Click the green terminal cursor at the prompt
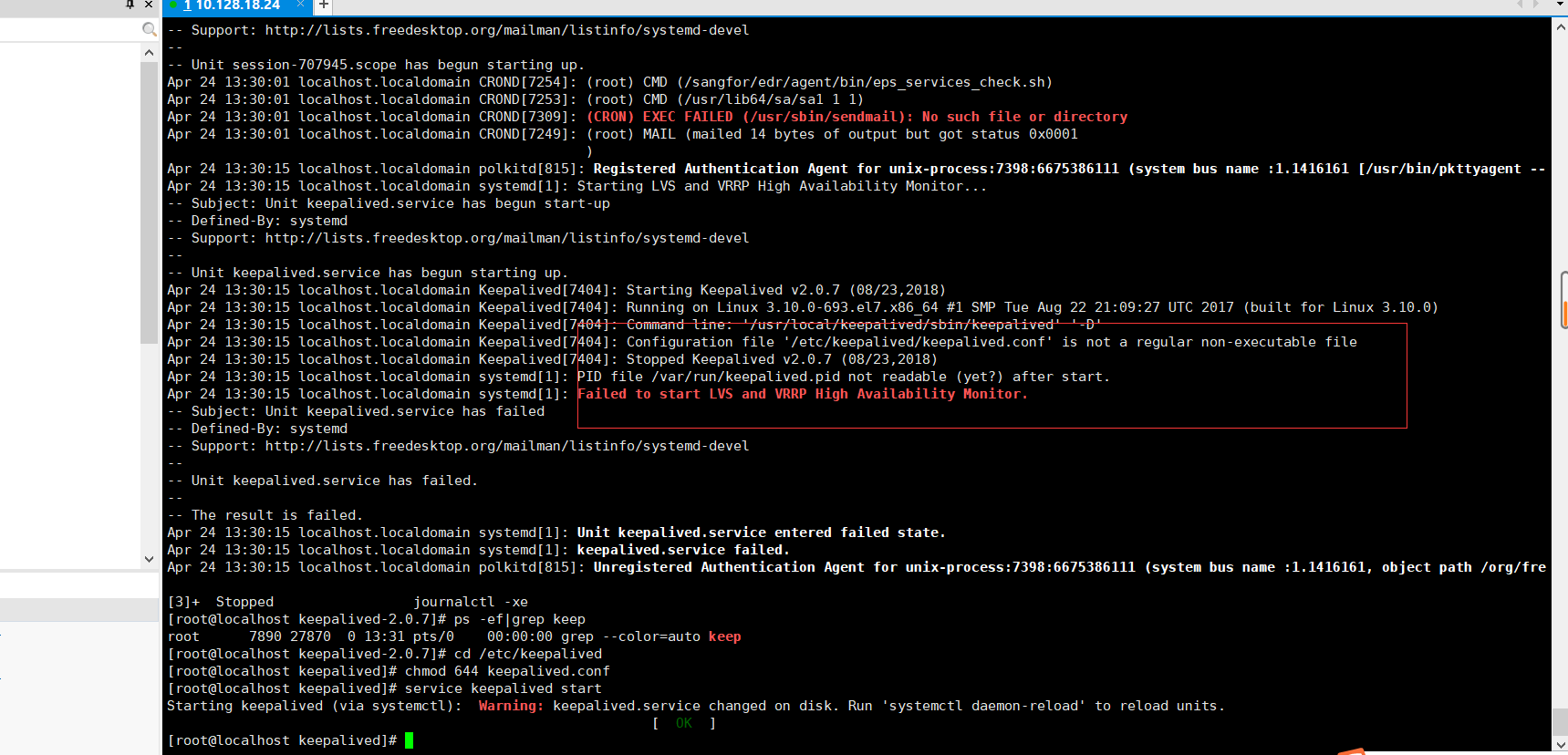Viewport: 1568px width, 755px height. (x=410, y=740)
